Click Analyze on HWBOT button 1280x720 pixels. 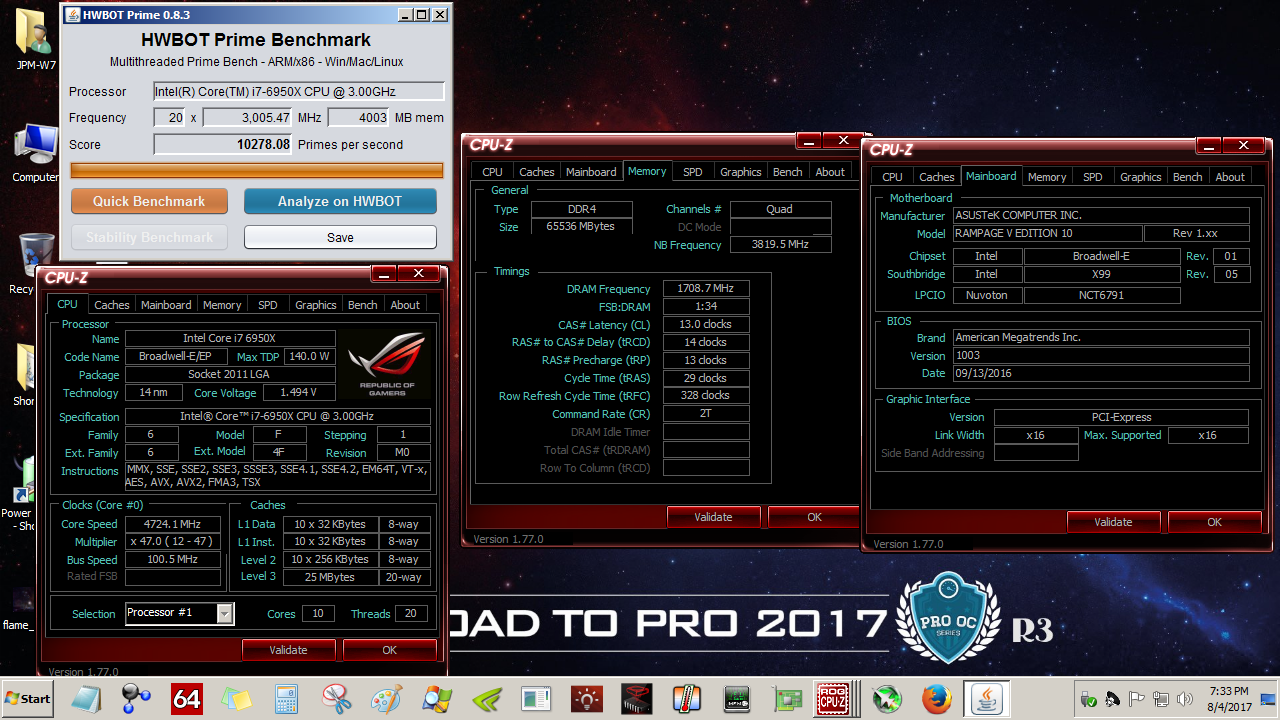[340, 201]
